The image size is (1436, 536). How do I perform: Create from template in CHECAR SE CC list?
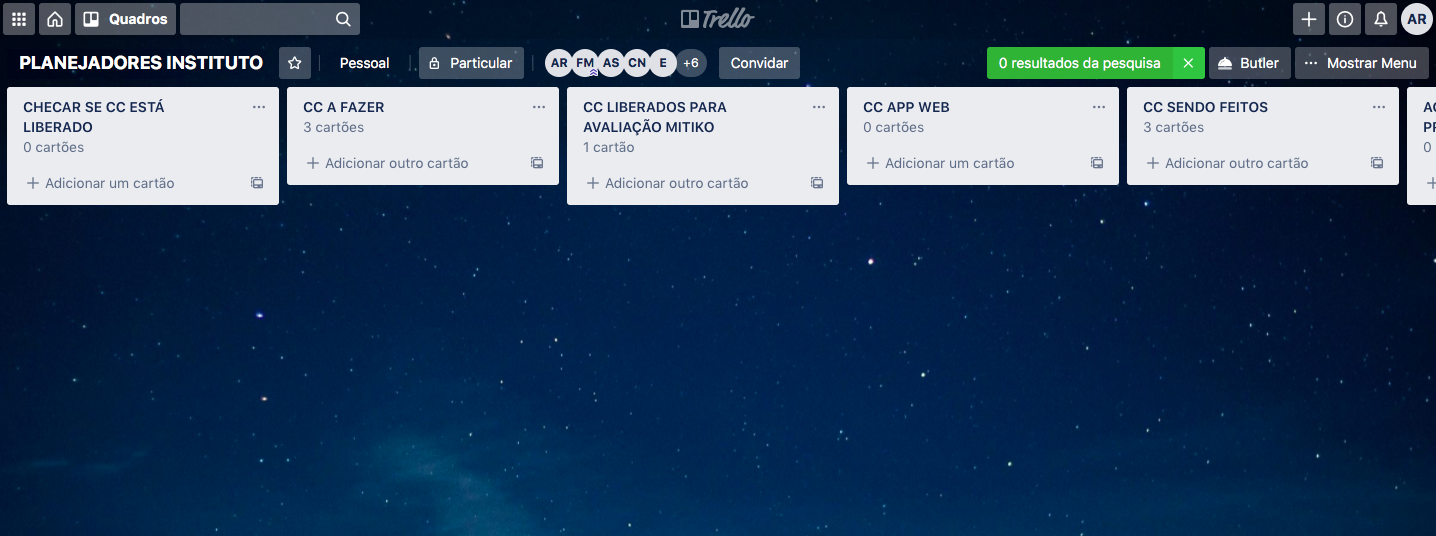tap(257, 183)
